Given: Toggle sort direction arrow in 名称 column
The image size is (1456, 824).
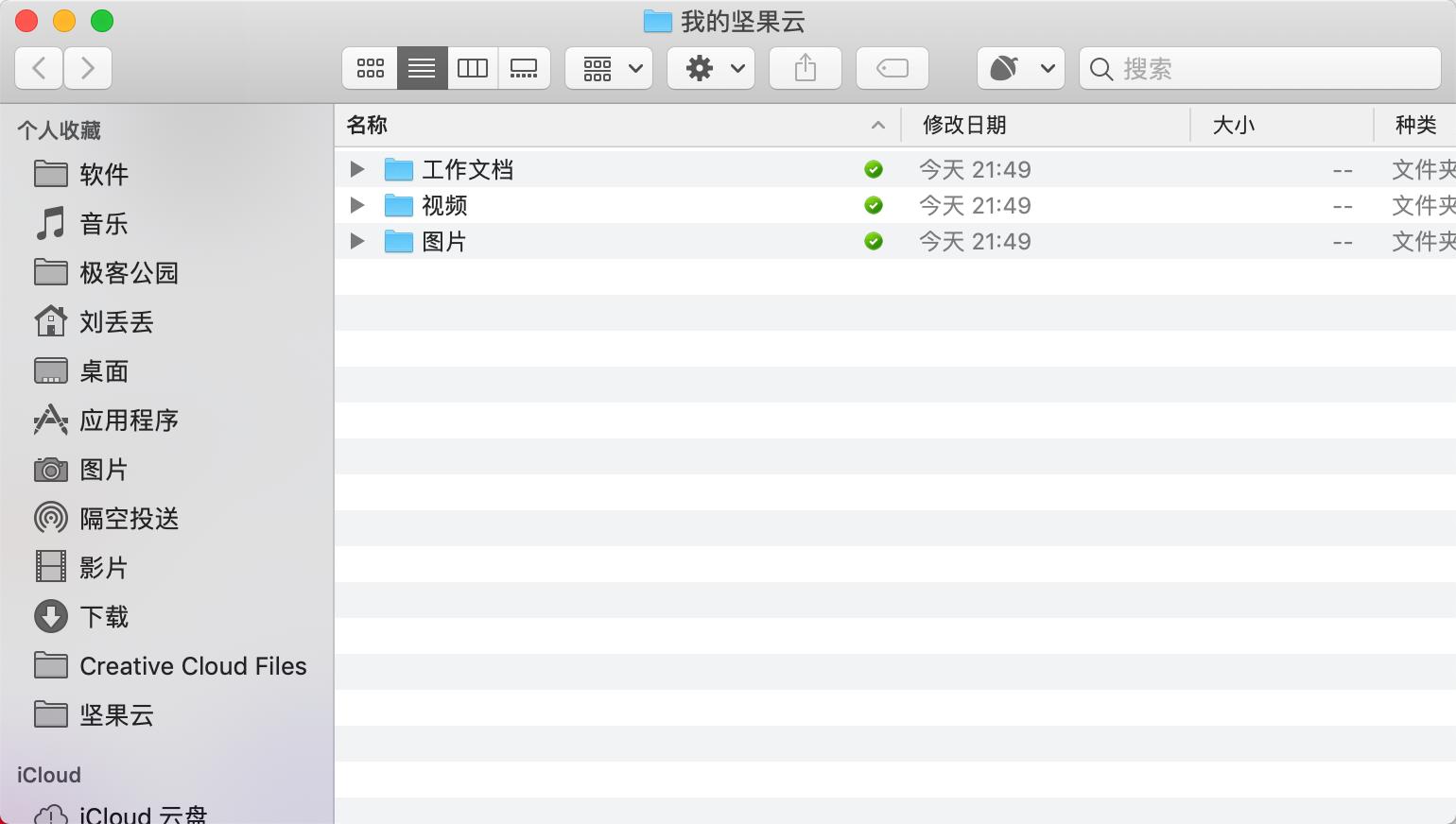Looking at the screenshot, I should click(x=878, y=125).
